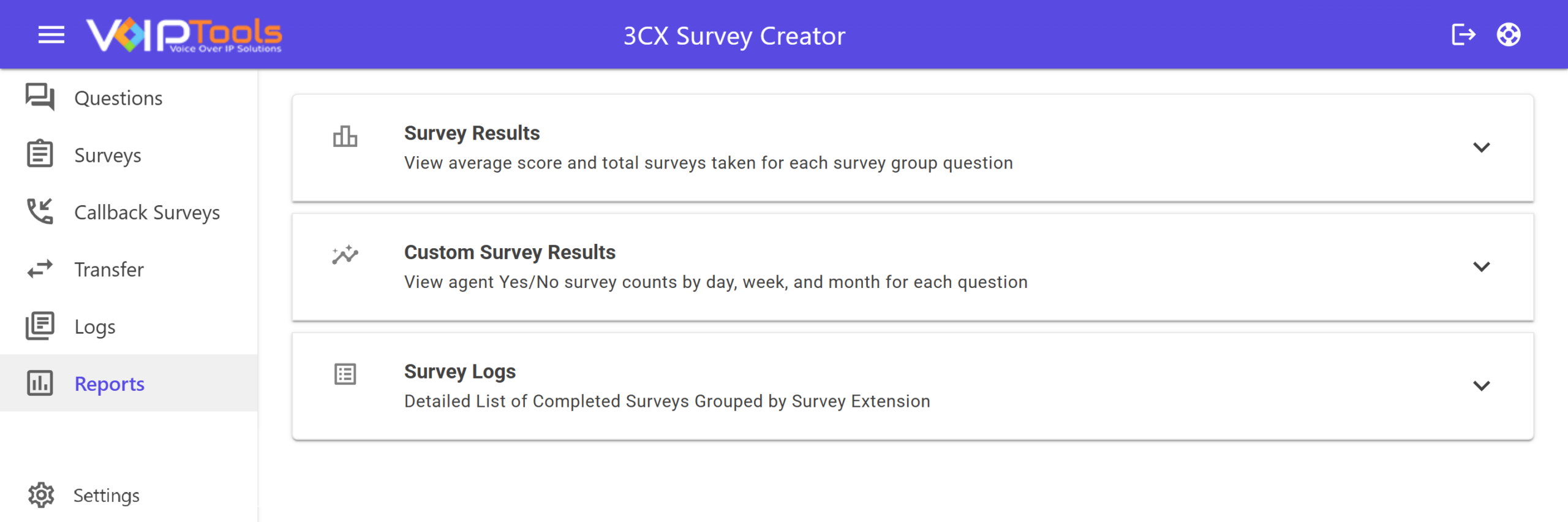Click the logout icon in header
The height and width of the screenshot is (522, 1568).
[x=1463, y=34]
